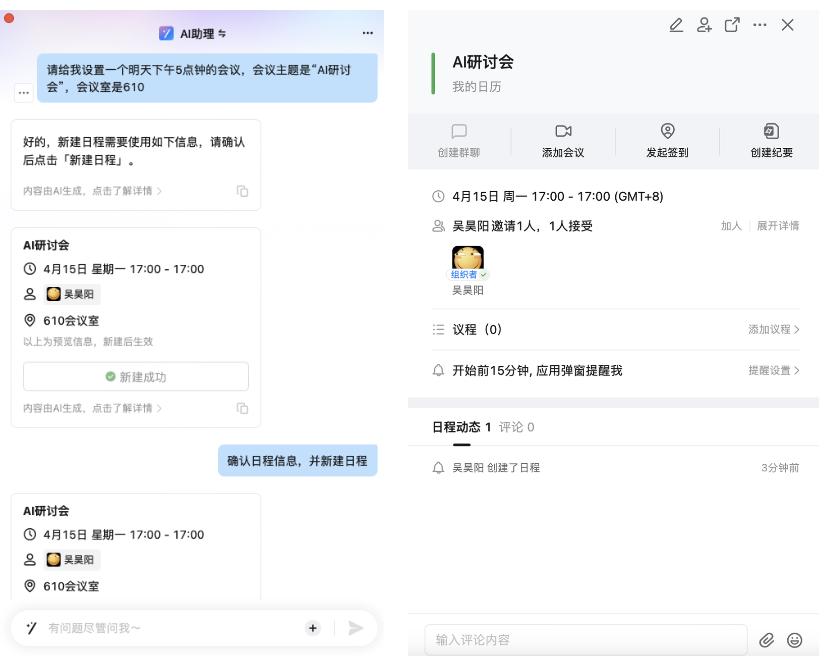Click 创建纪要 minutes action

[x=771, y=141]
